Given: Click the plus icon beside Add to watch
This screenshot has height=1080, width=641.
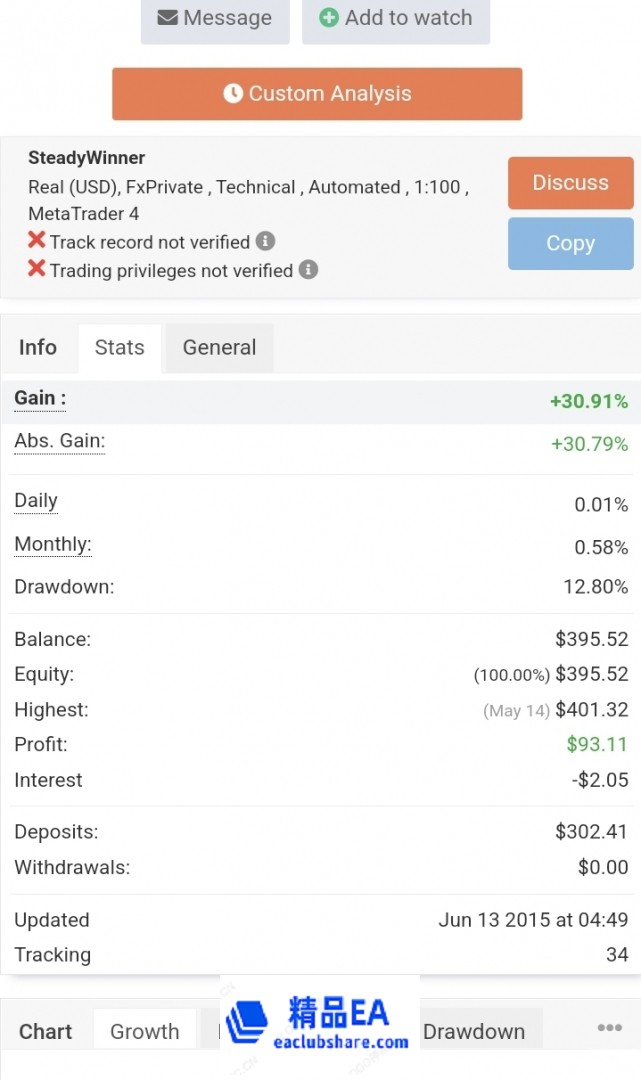Looking at the screenshot, I should coord(329,18).
